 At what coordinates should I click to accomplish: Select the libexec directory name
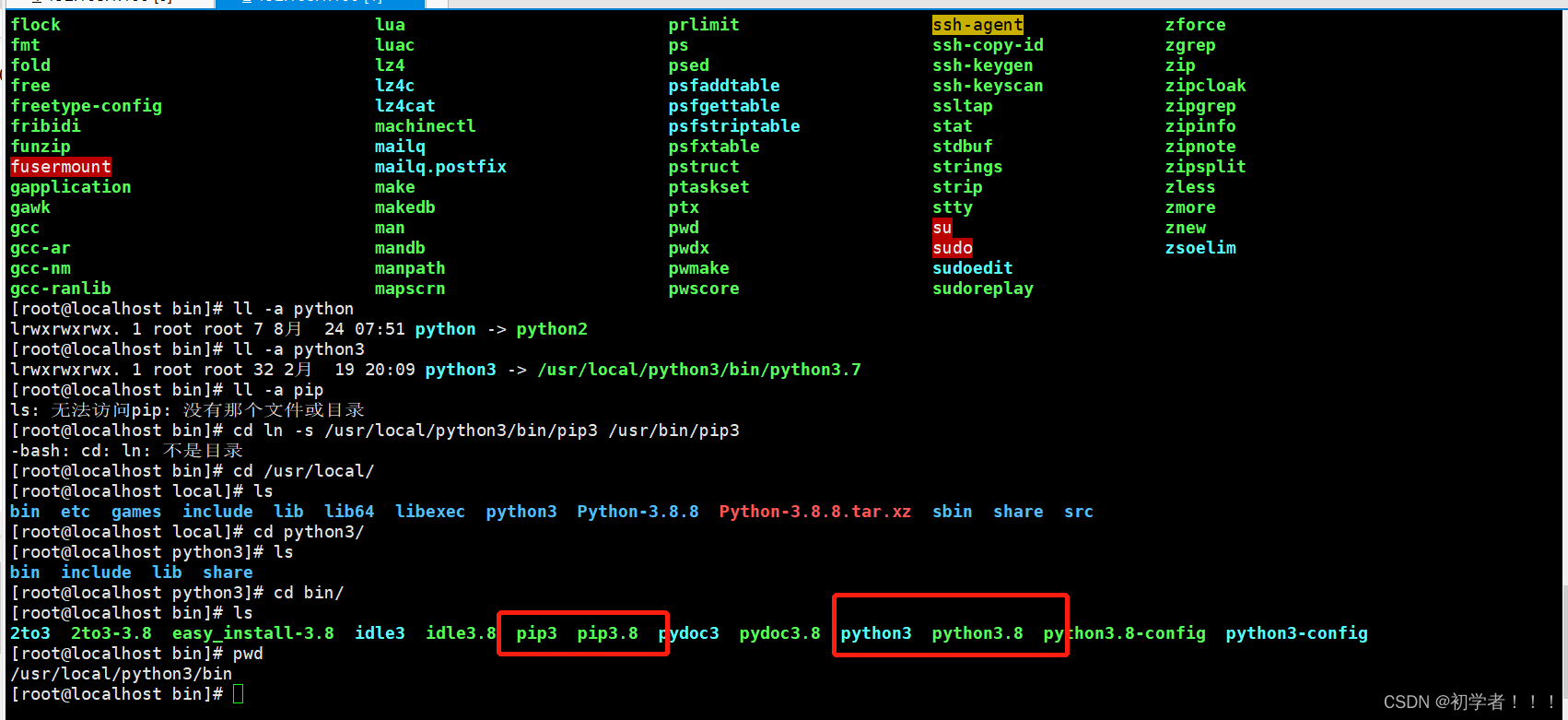pos(430,512)
